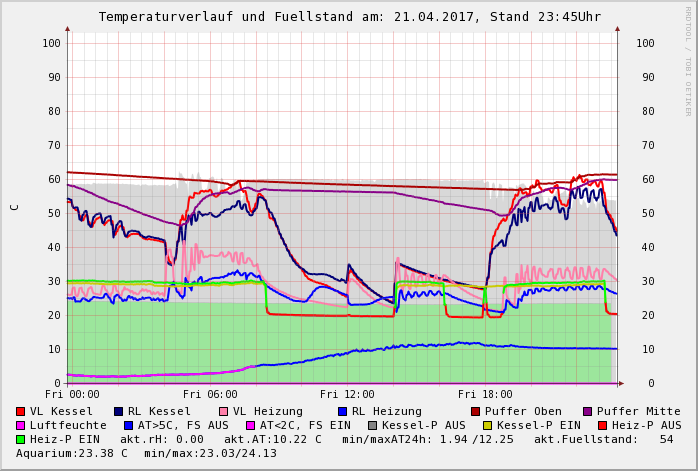Click the Fri 06:00 time axis label
Image resolution: width=698 pixels, height=471 pixels.
pyautogui.click(x=210, y=394)
